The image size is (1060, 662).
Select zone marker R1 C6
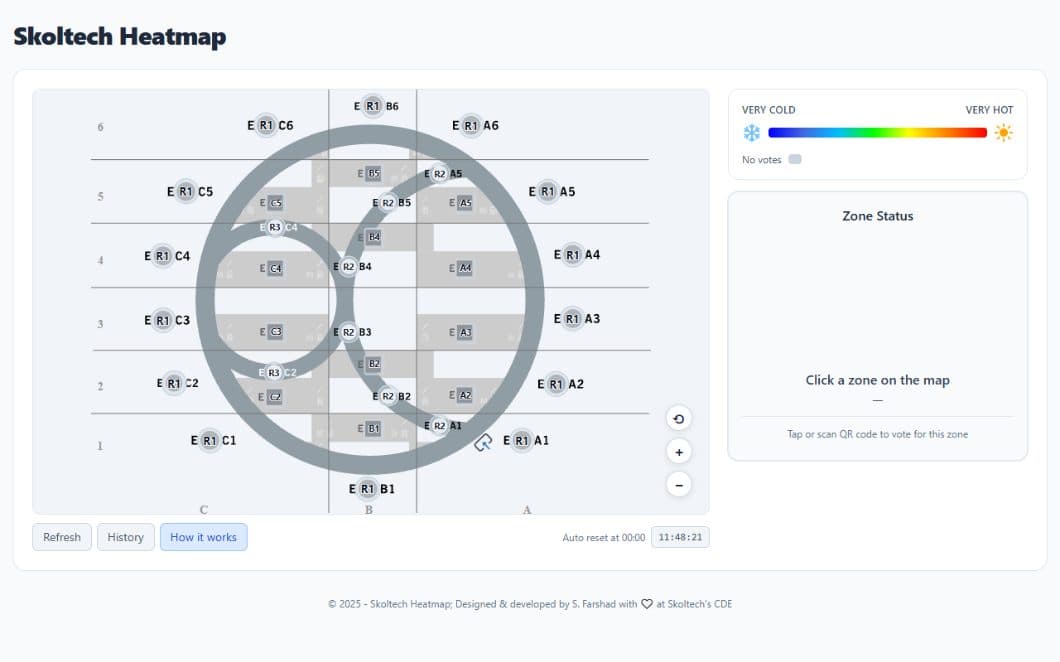pos(266,125)
